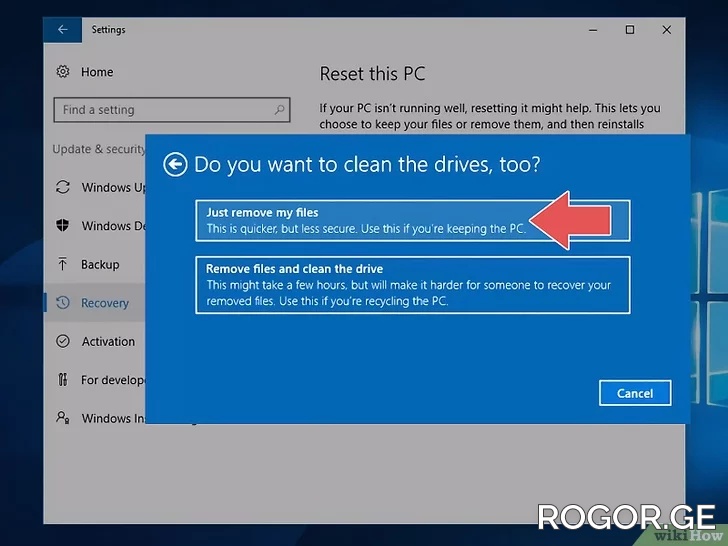Click the Find a setting search box
The height and width of the screenshot is (546, 728).
[x=172, y=110]
